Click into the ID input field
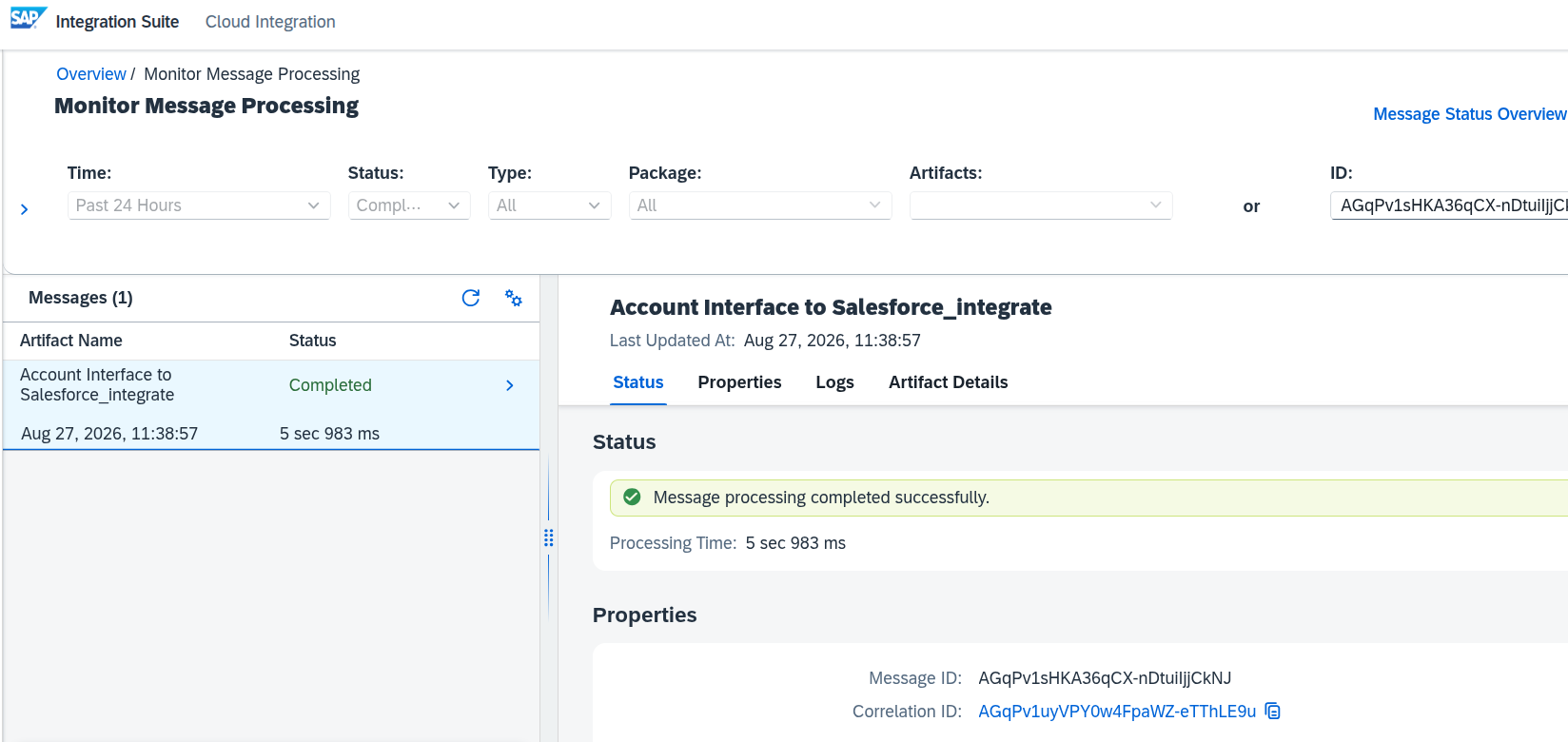The height and width of the screenshot is (742, 1568). [x=1449, y=205]
